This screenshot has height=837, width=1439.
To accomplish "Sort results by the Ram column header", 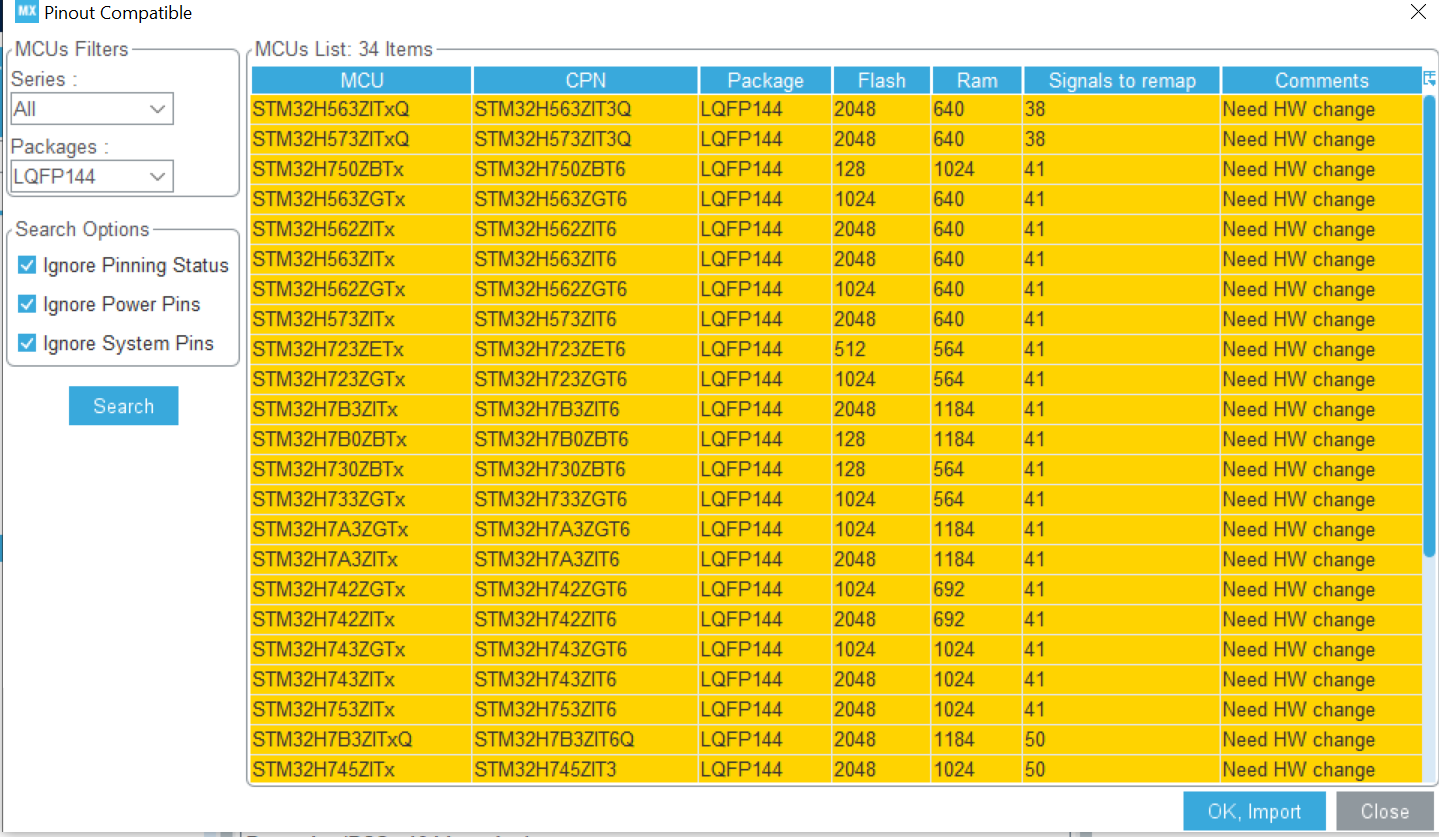I will (976, 80).
